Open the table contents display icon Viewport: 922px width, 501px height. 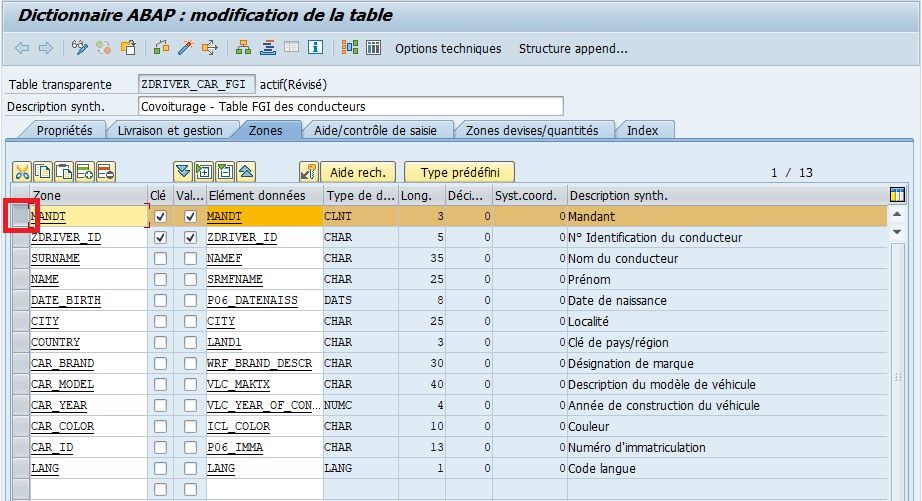(373, 48)
